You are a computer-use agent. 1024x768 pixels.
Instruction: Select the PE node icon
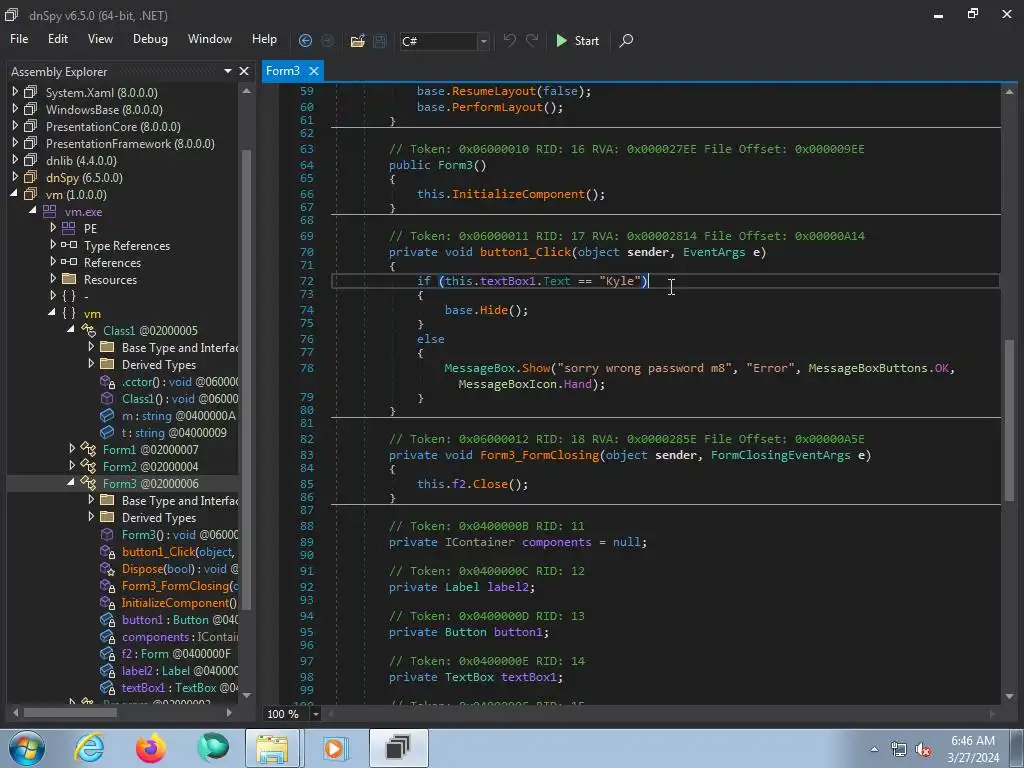pyautogui.click(x=69, y=229)
